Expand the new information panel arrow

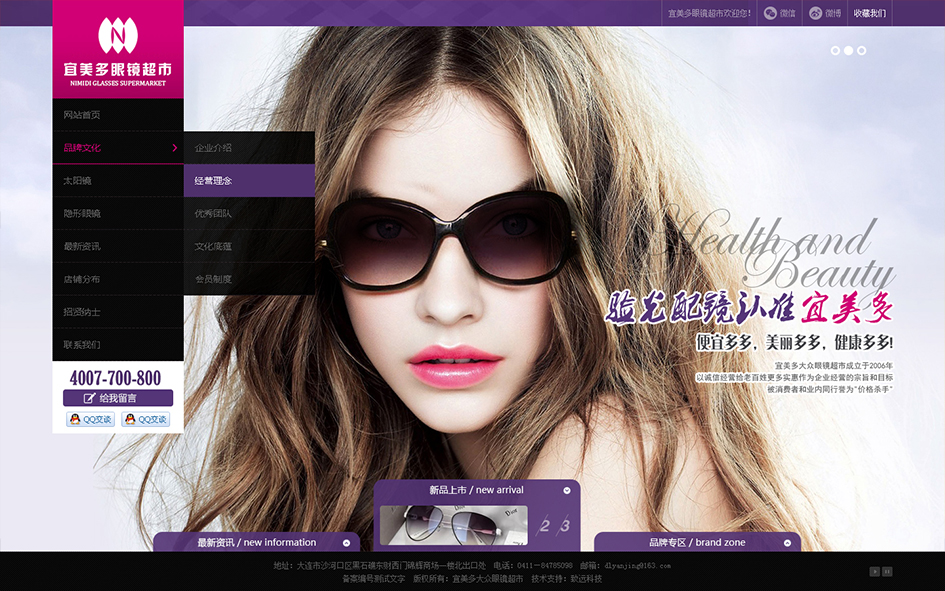tap(346, 543)
